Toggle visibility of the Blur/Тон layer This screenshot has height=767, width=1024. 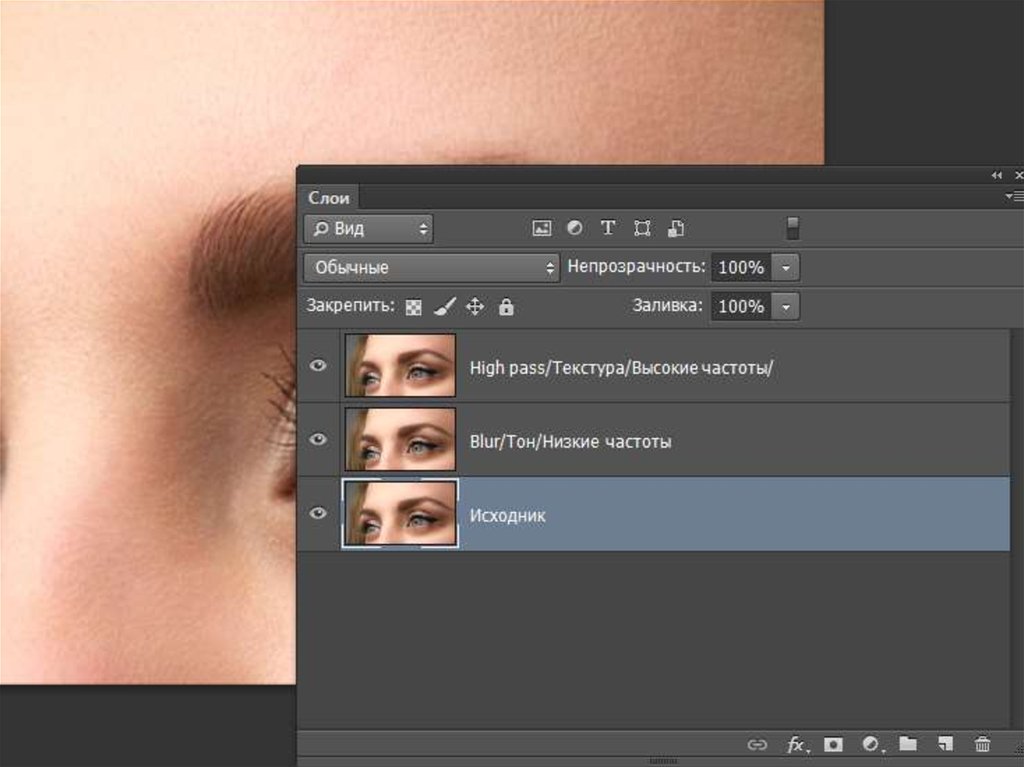[x=318, y=440]
